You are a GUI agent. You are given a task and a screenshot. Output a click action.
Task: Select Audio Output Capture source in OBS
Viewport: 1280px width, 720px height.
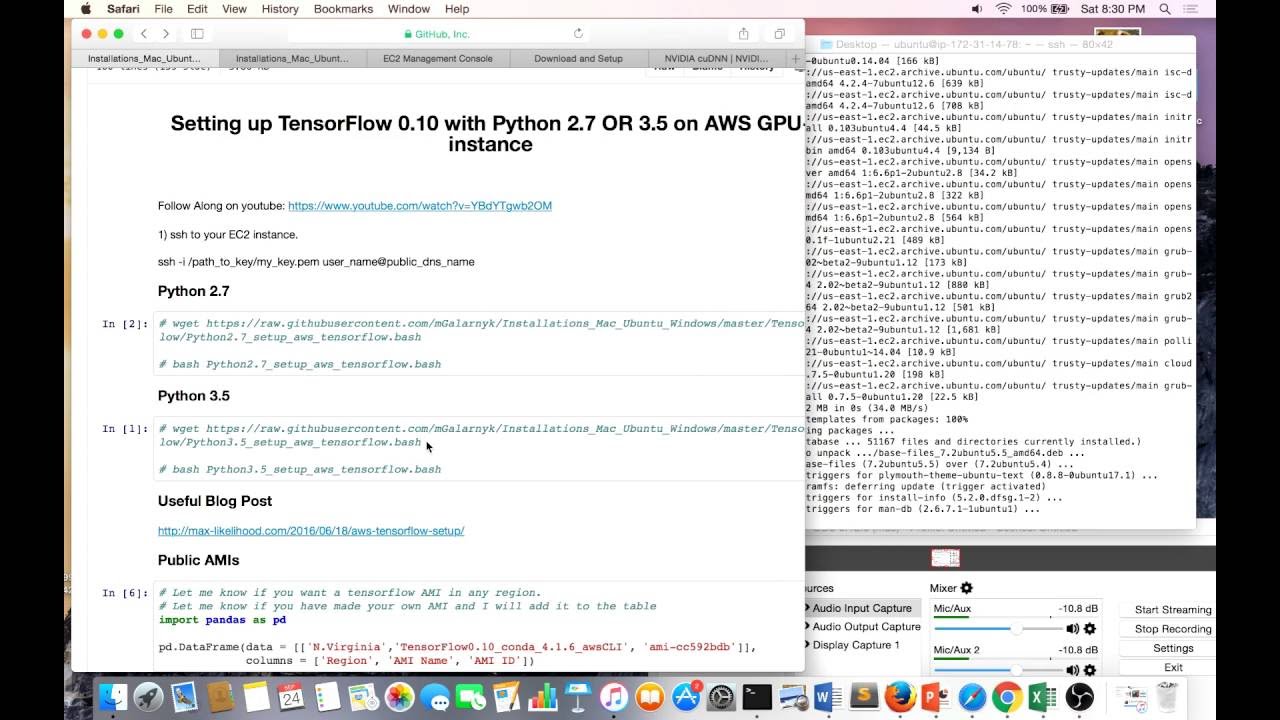(x=865, y=627)
